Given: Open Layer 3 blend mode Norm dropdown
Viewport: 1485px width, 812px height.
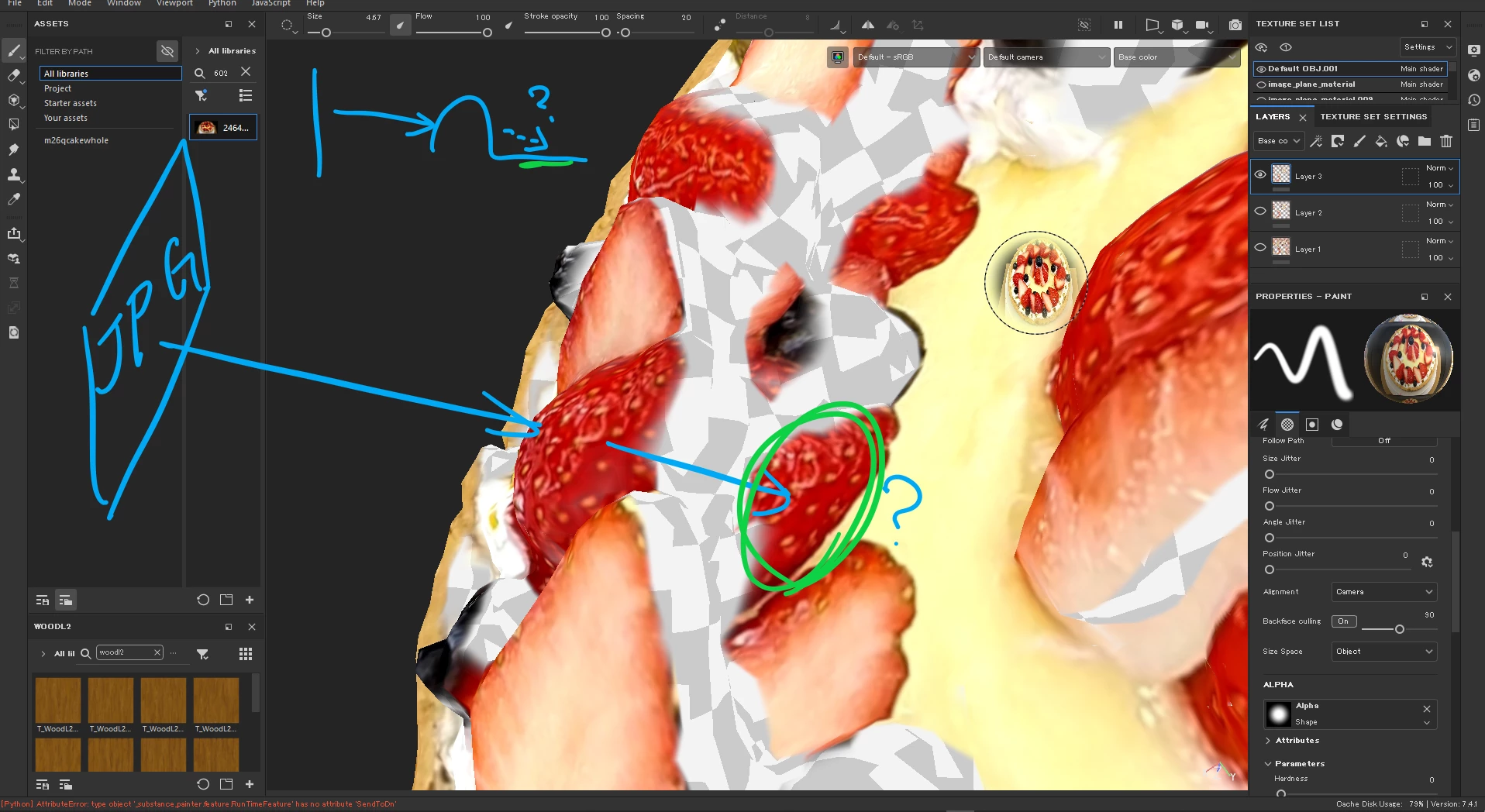Looking at the screenshot, I should pyautogui.click(x=1439, y=168).
